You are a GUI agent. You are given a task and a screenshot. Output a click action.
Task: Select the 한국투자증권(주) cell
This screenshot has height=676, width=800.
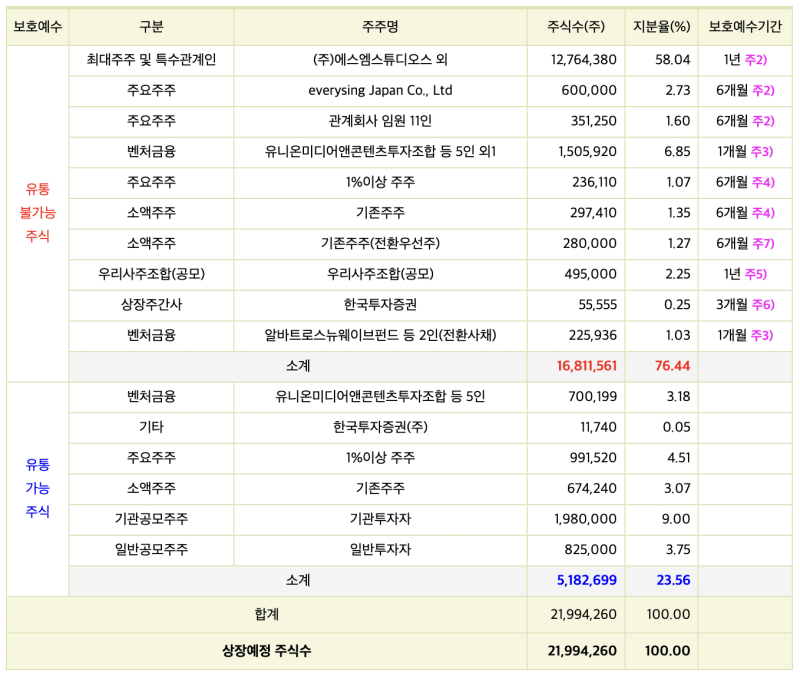pyautogui.click(x=380, y=428)
